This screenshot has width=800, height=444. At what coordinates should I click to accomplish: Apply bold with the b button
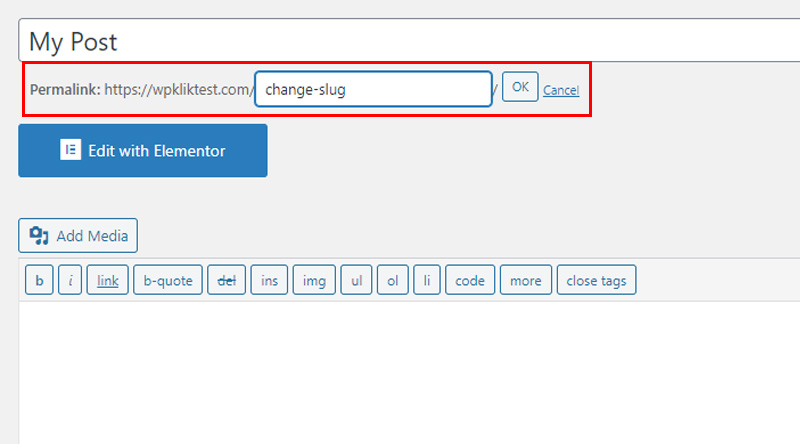tap(39, 280)
